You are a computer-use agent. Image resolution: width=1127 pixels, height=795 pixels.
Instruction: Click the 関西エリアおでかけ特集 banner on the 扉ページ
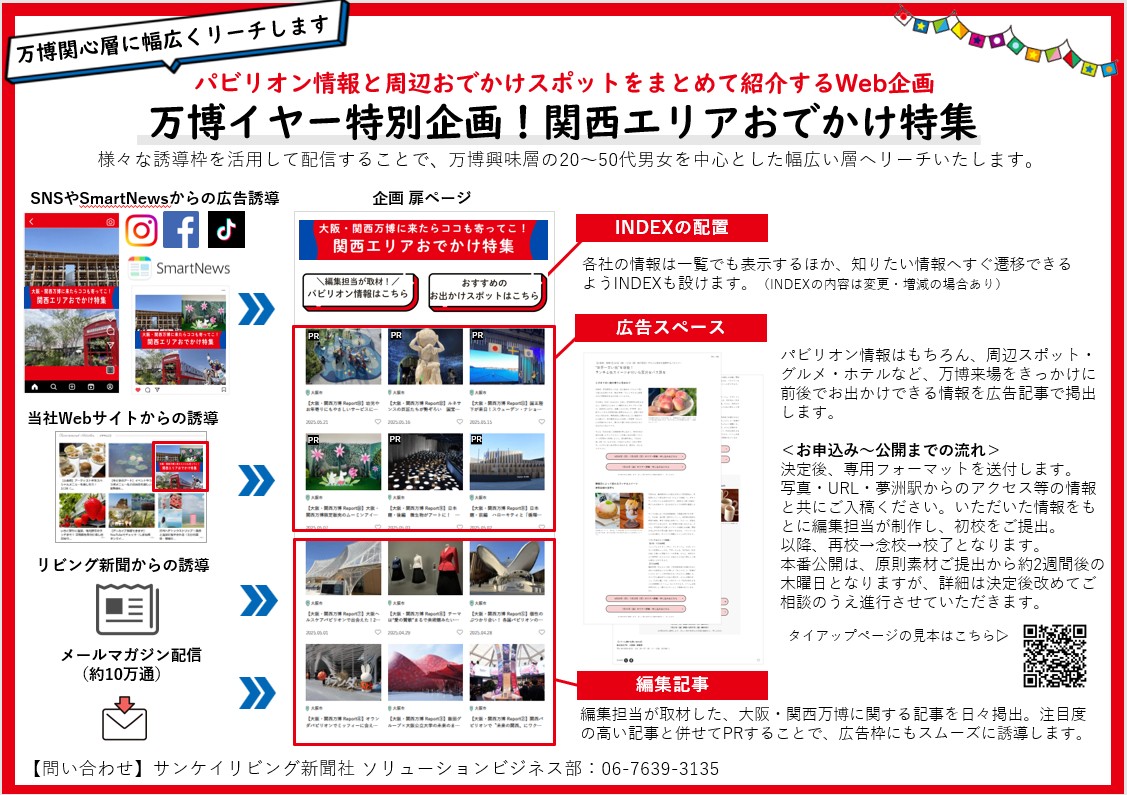(423, 239)
